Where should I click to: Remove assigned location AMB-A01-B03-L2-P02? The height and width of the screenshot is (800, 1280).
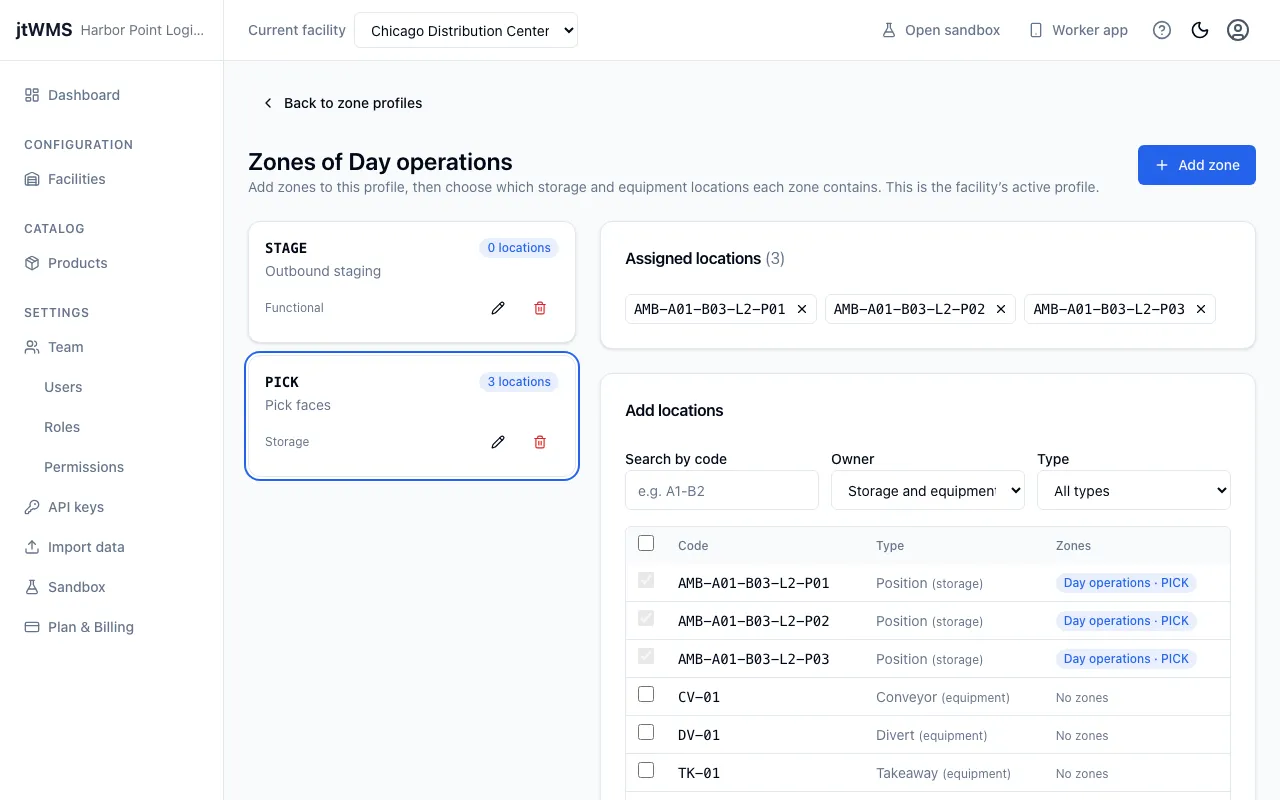click(x=1001, y=309)
